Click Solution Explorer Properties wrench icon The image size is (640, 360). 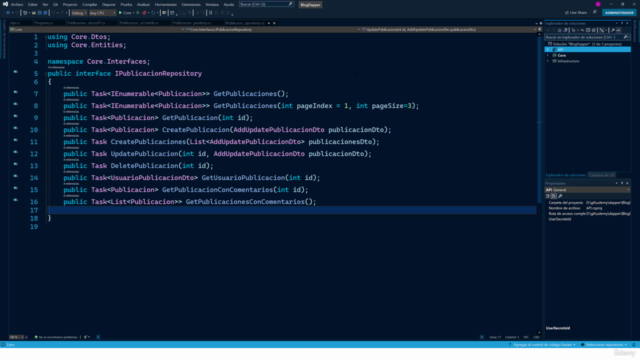click(x=613, y=30)
